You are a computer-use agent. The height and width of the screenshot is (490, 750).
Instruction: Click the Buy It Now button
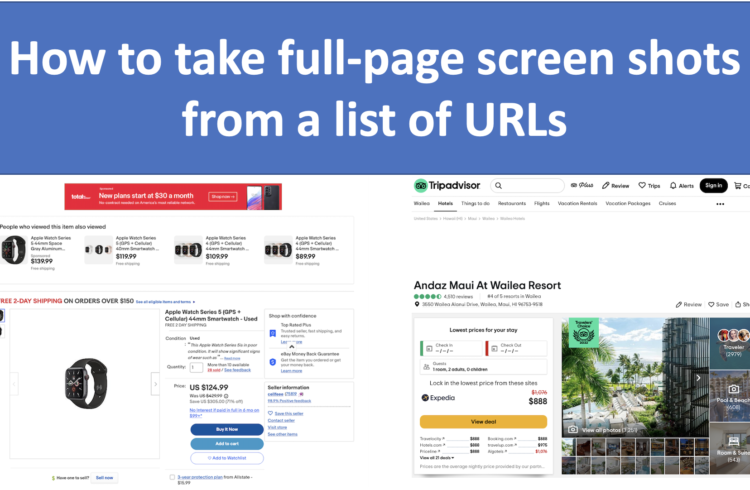[x=227, y=429]
